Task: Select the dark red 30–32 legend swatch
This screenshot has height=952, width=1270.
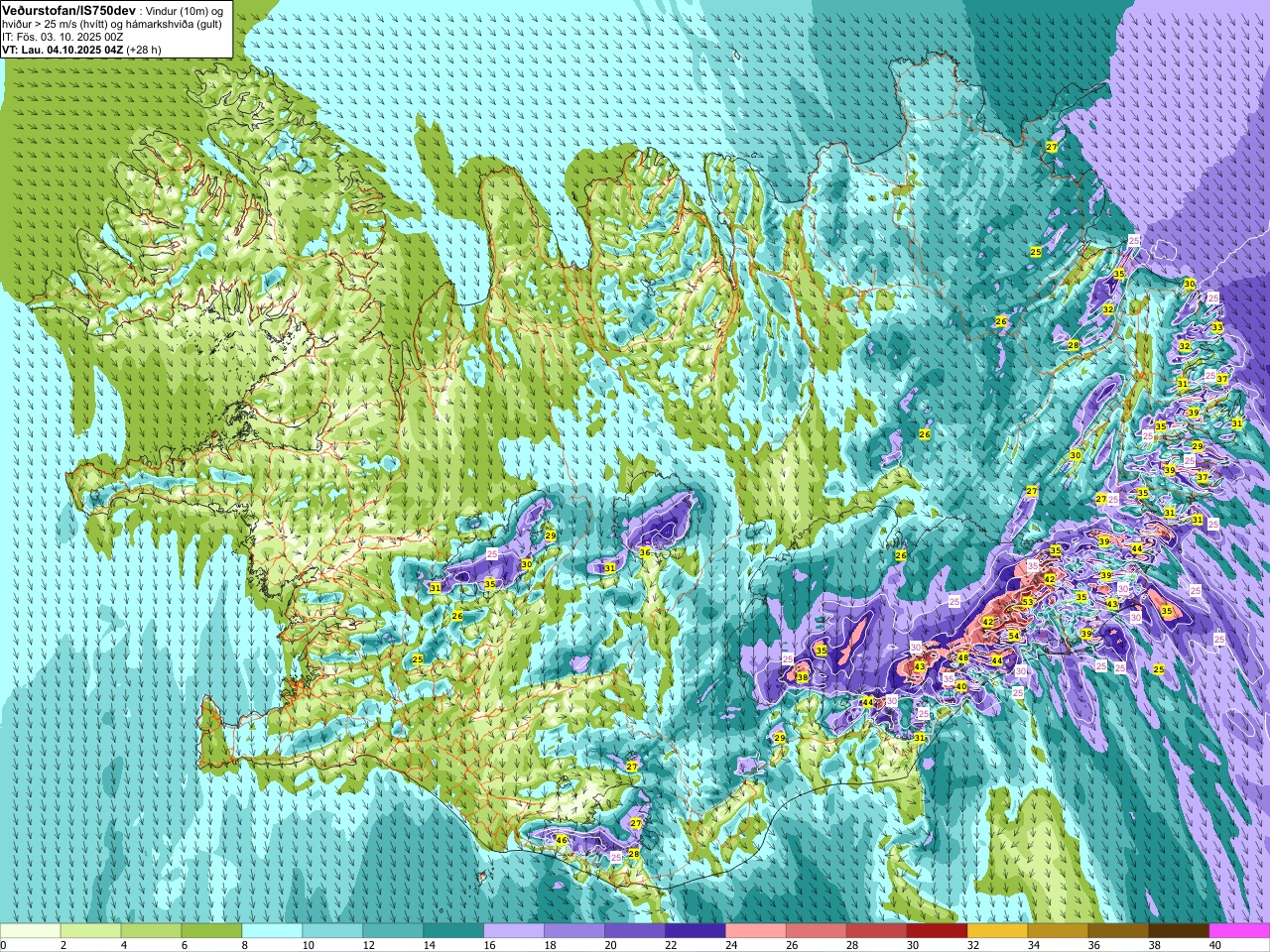Action: pos(939,931)
